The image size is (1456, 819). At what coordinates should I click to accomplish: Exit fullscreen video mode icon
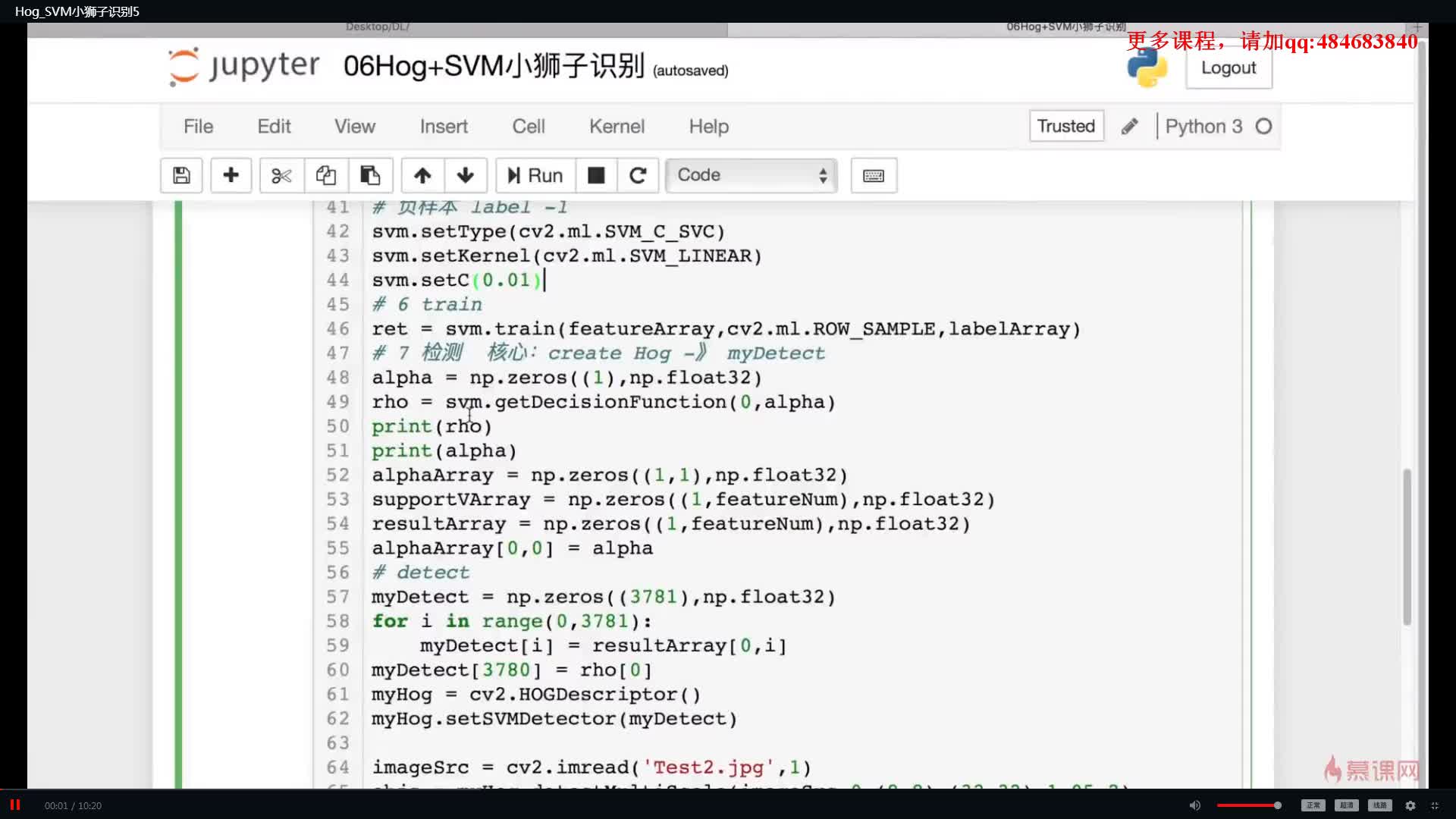(1435, 805)
